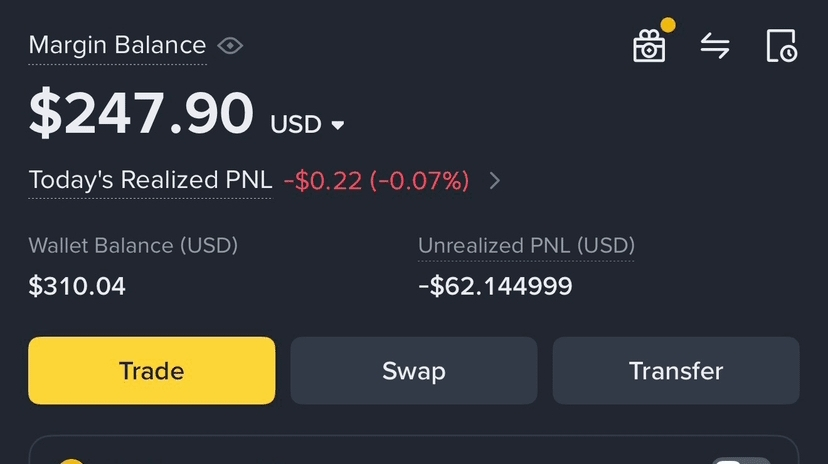Toggle the switch in the bottom card

[741, 460]
